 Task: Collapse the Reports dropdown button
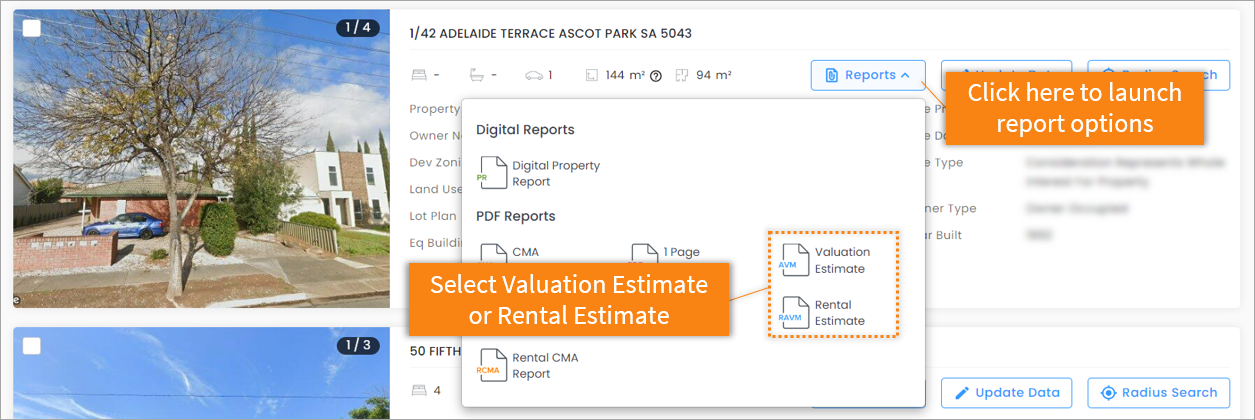[x=867, y=75]
